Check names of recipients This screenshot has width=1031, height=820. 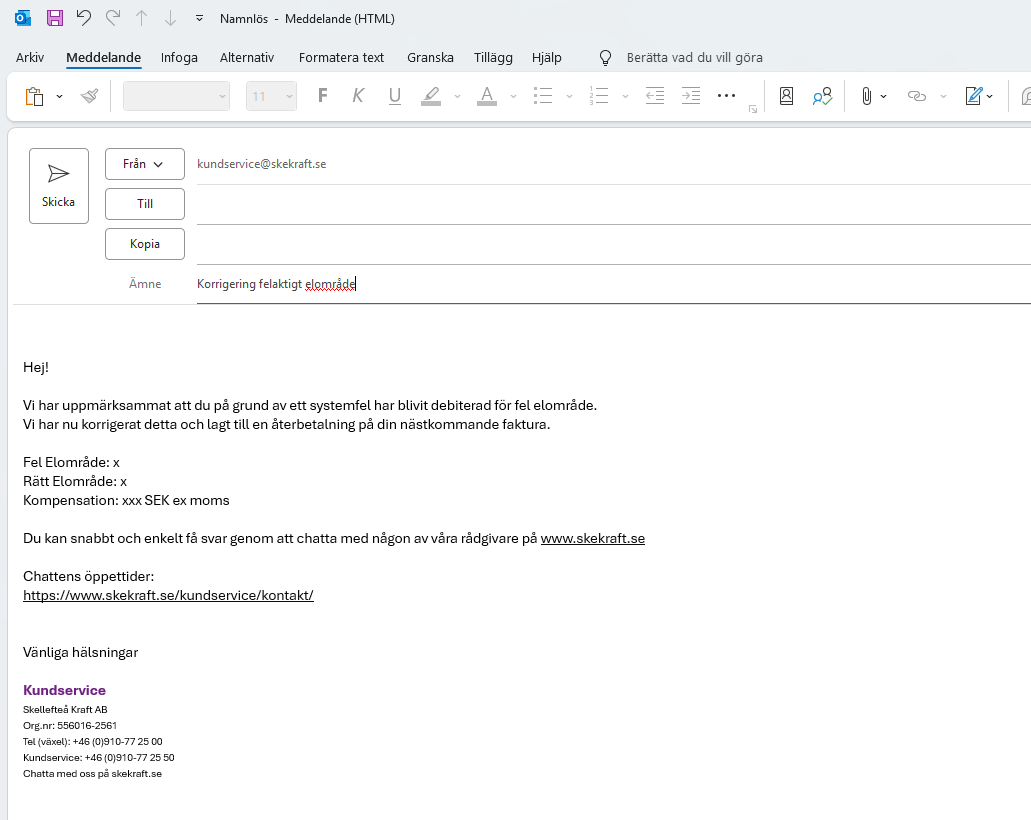tap(822, 96)
